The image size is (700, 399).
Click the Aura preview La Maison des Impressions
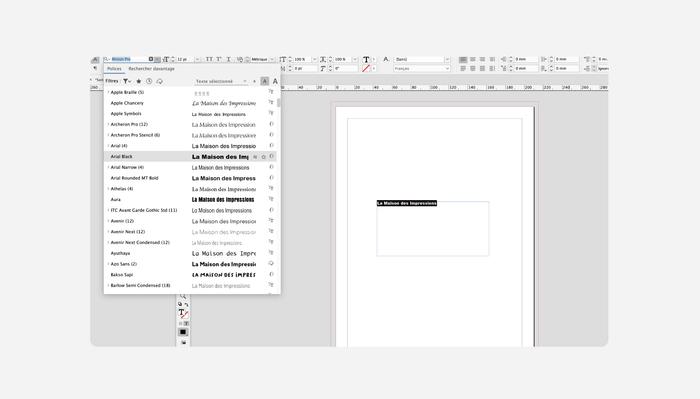pyautogui.click(x=223, y=200)
